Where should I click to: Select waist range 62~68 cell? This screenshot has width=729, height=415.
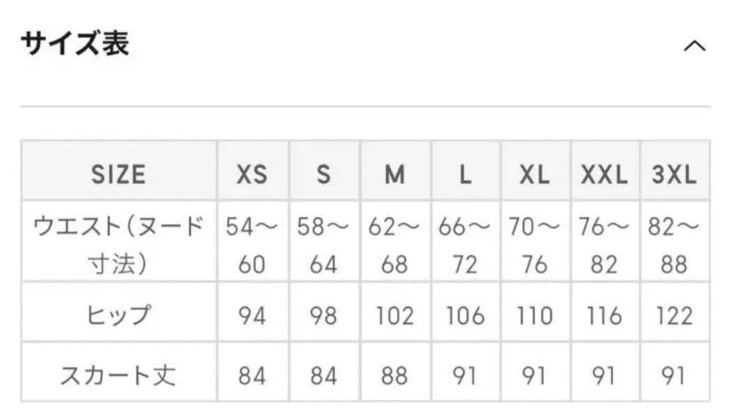(x=395, y=243)
